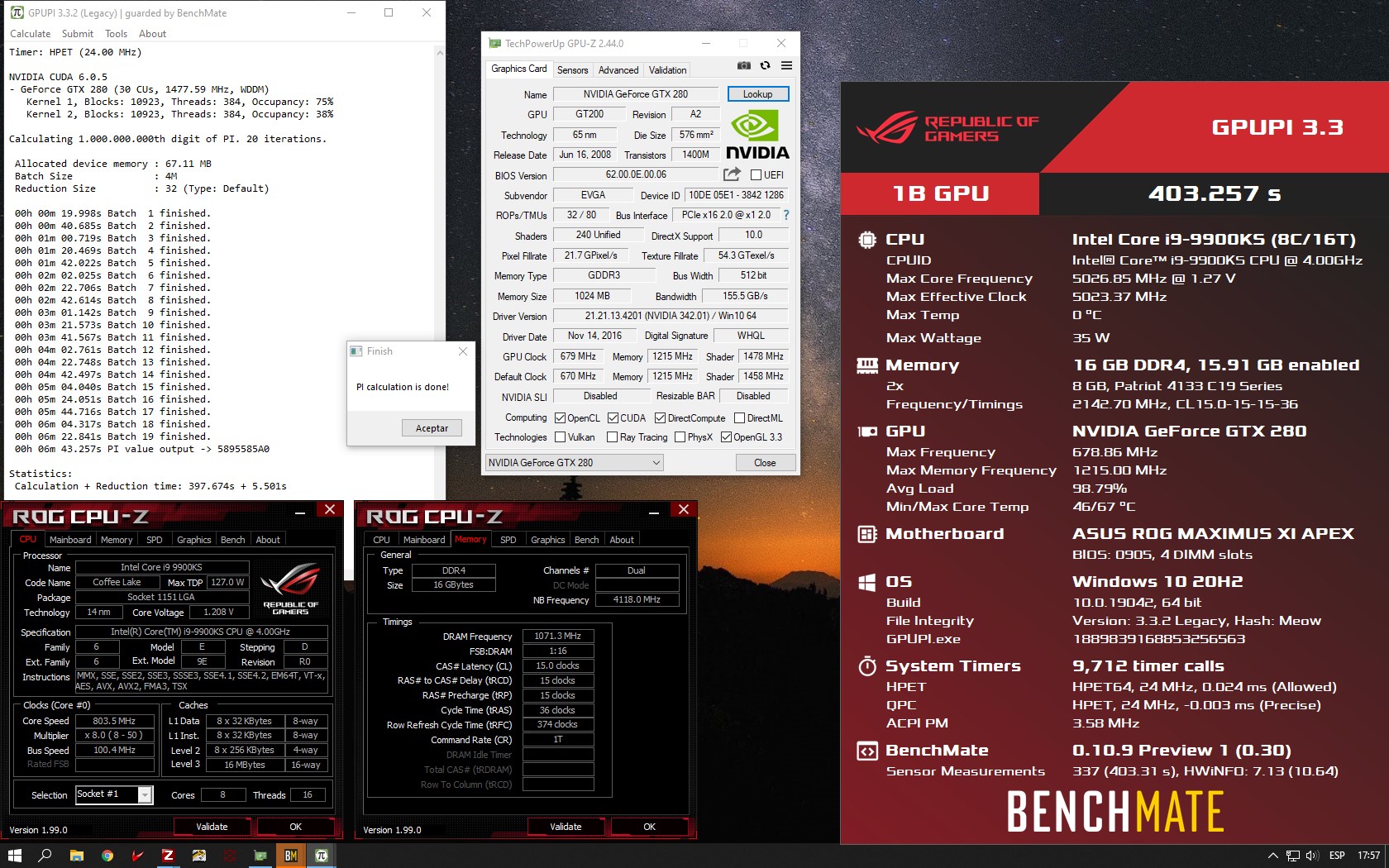Click the GPU-Z screenshot camera icon

point(744,66)
